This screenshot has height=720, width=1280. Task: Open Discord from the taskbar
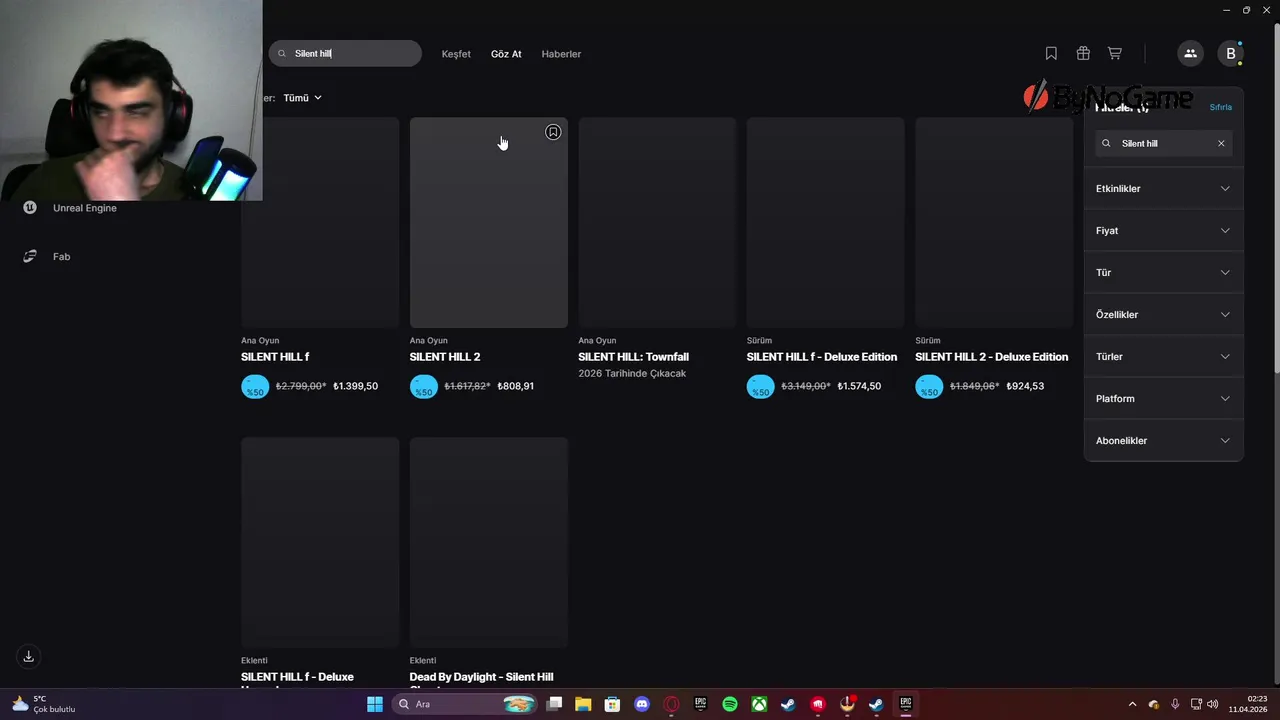642,704
